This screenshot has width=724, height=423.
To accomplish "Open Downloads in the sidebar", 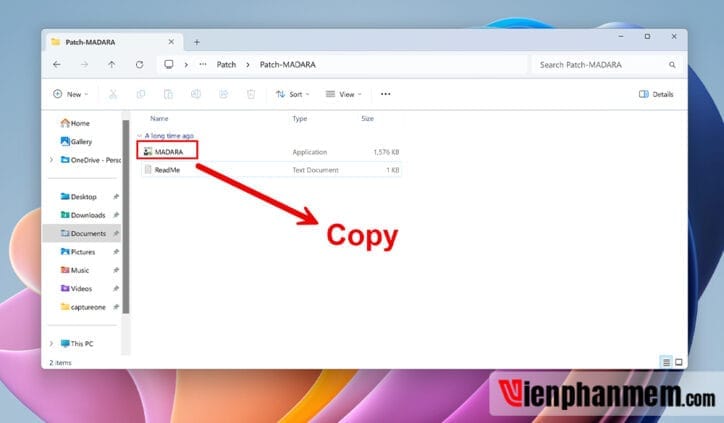I will (83, 215).
